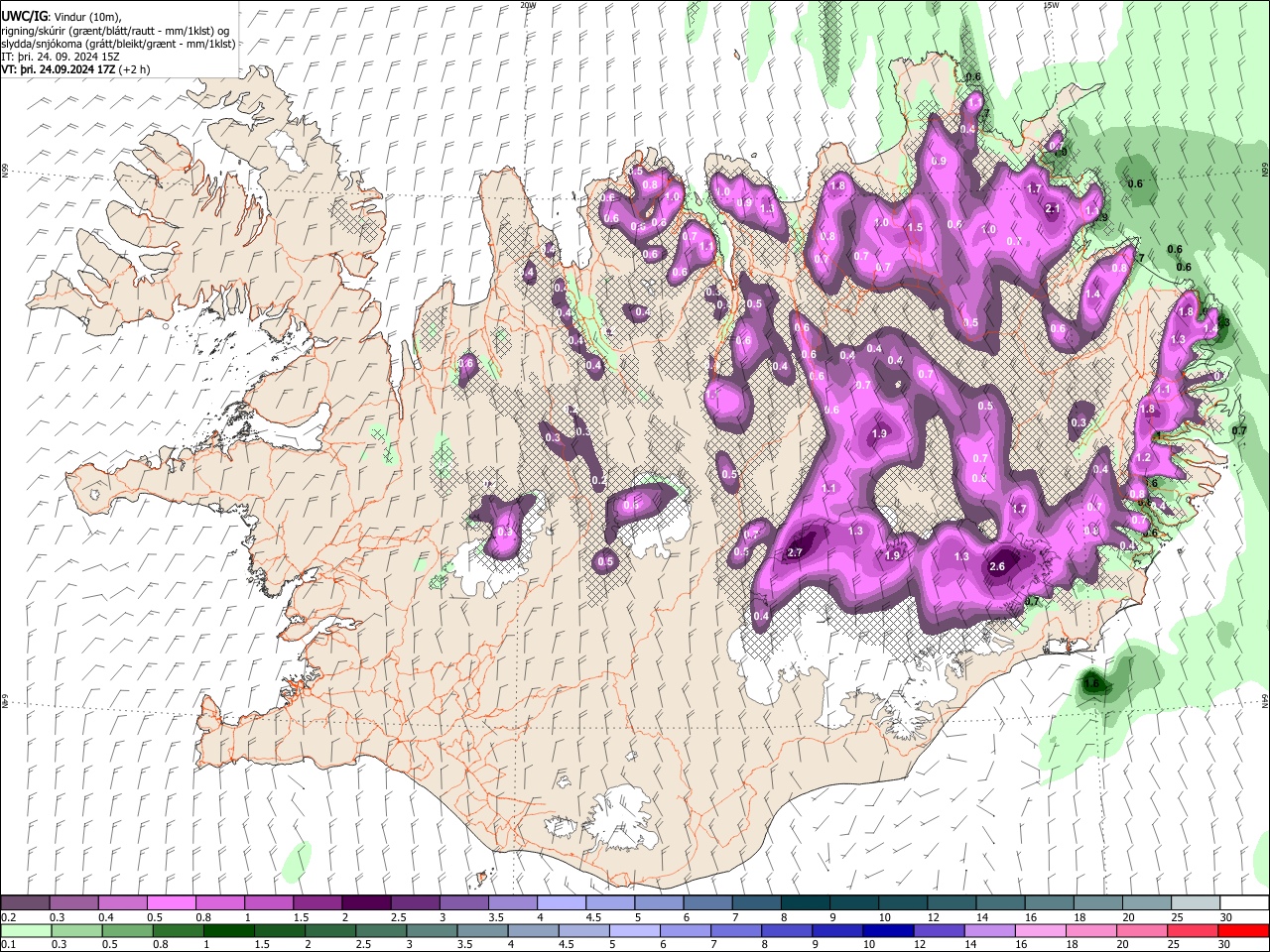Click the 2.1 snowfall value in the northeast
This screenshot has width=1270, height=952.
(x=1054, y=208)
